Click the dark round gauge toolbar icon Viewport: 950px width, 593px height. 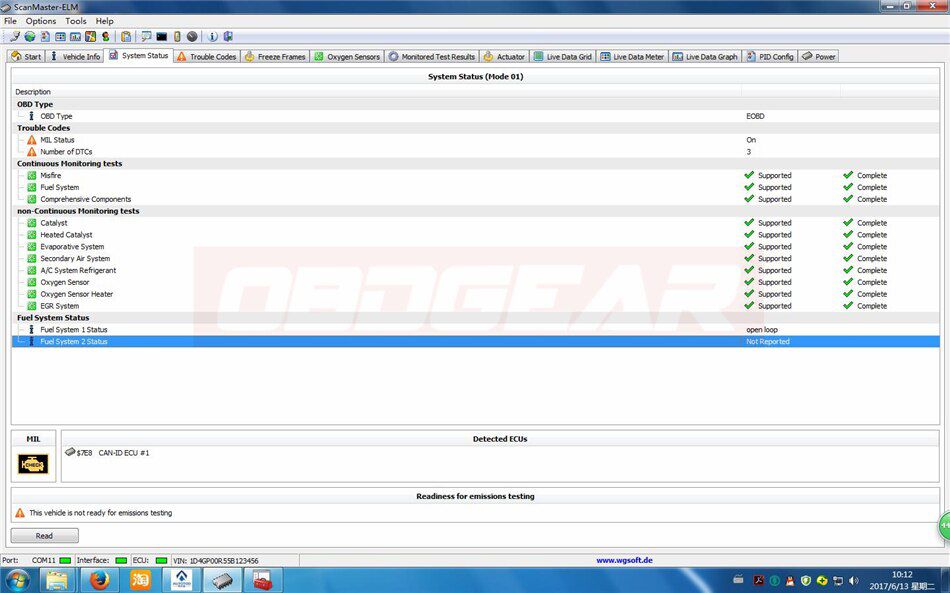point(192,36)
